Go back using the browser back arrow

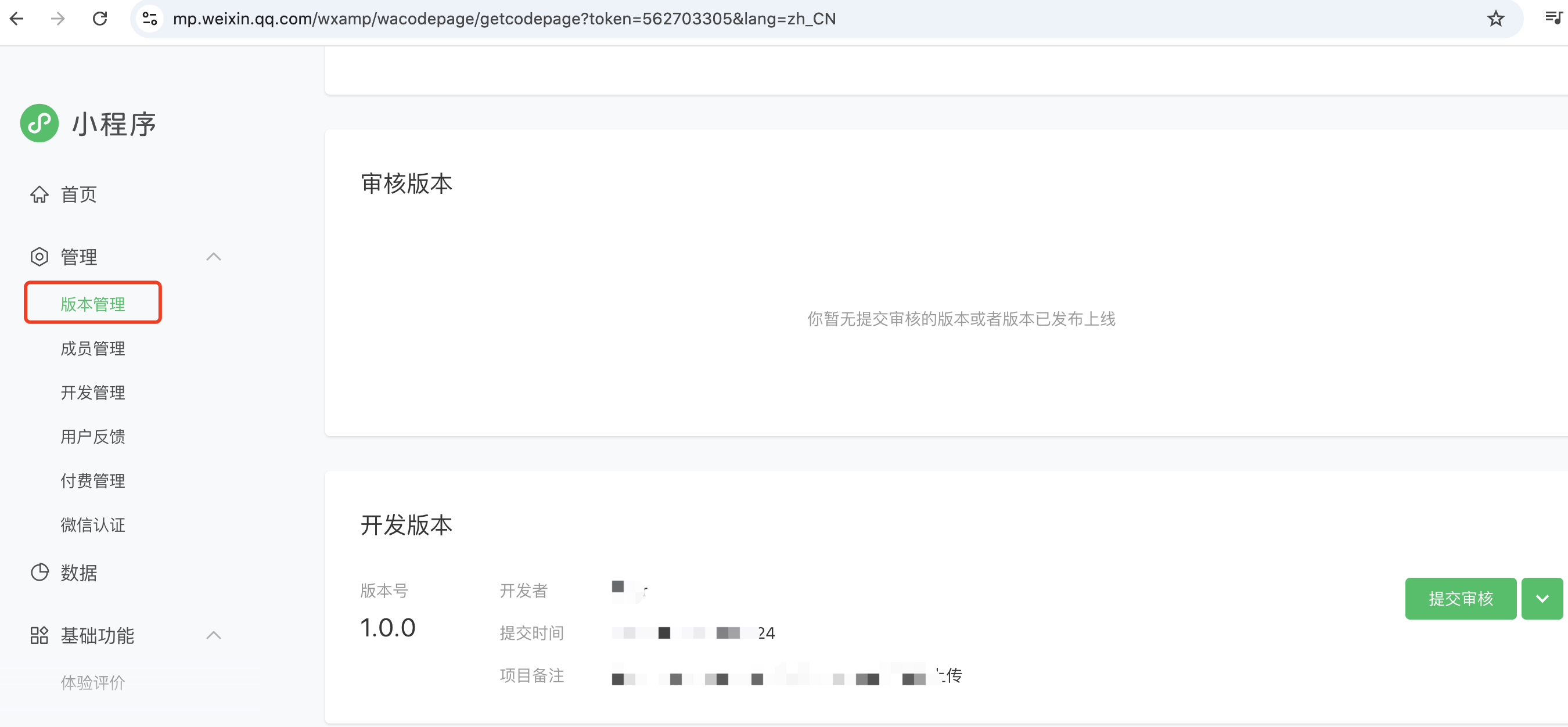click(x=17, y=19)
